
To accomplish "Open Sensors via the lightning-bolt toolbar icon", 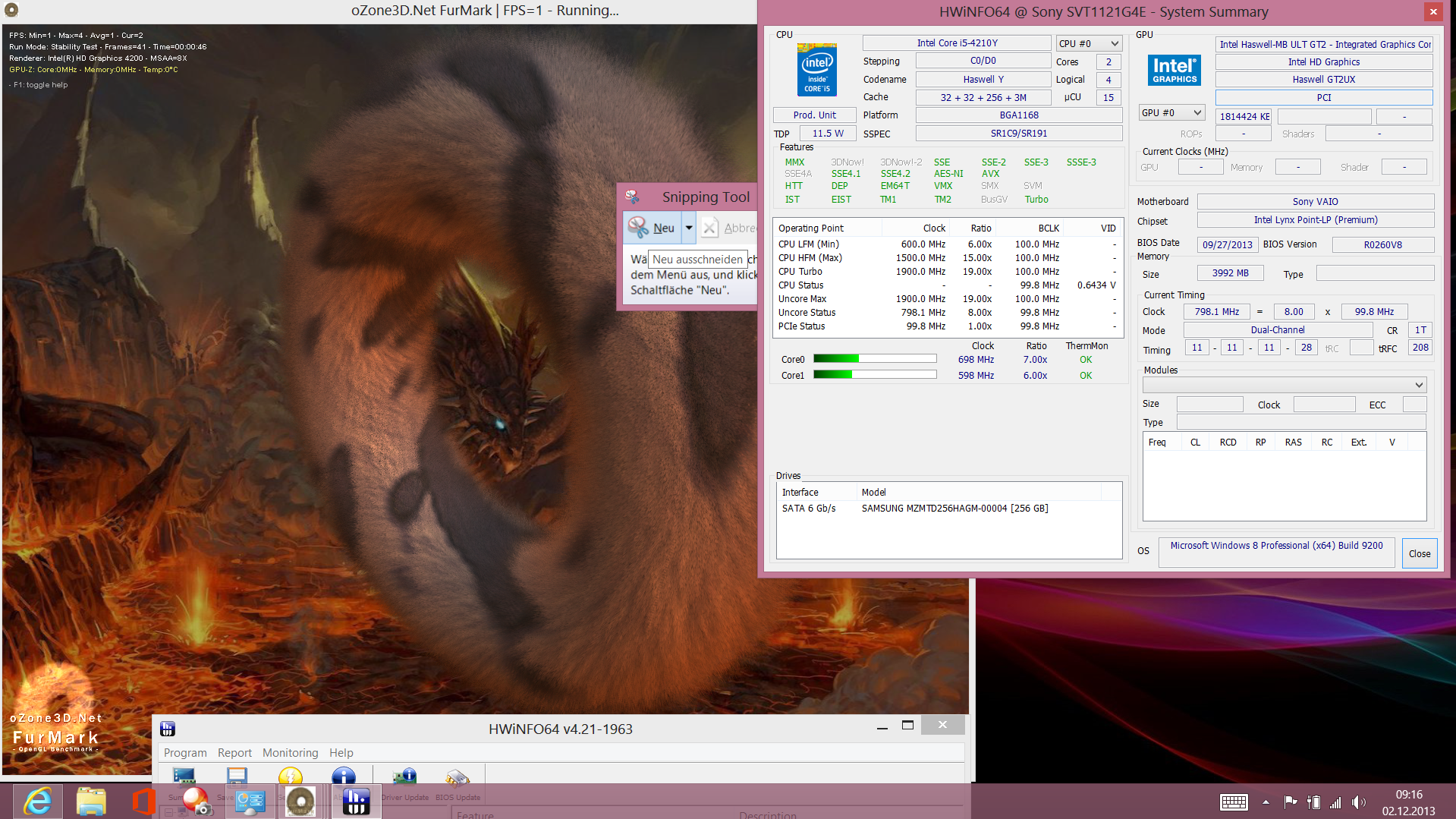I will [290, 776].
